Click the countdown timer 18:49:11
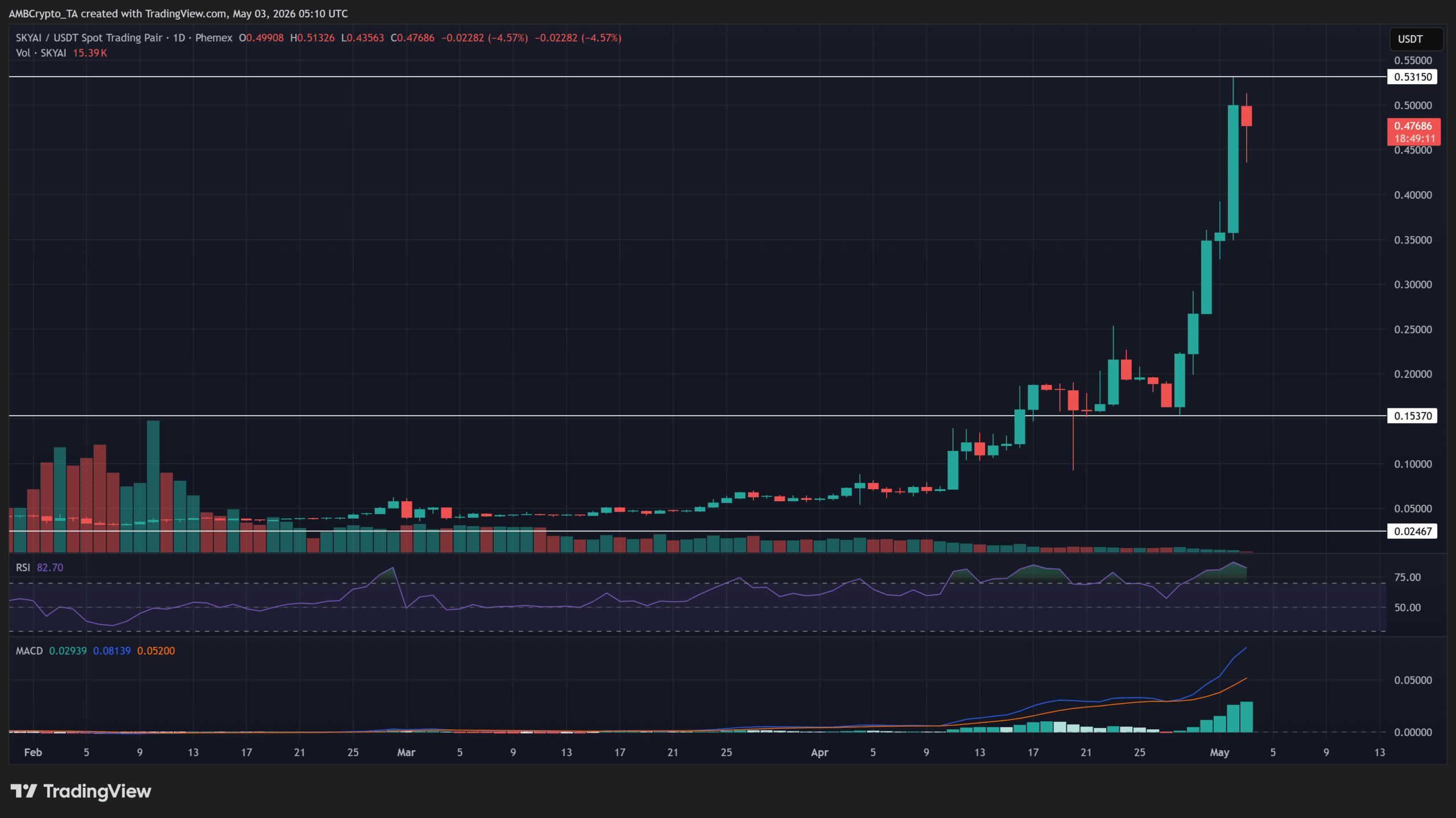The image size is (1456, 818). [x=1414, y=139]
